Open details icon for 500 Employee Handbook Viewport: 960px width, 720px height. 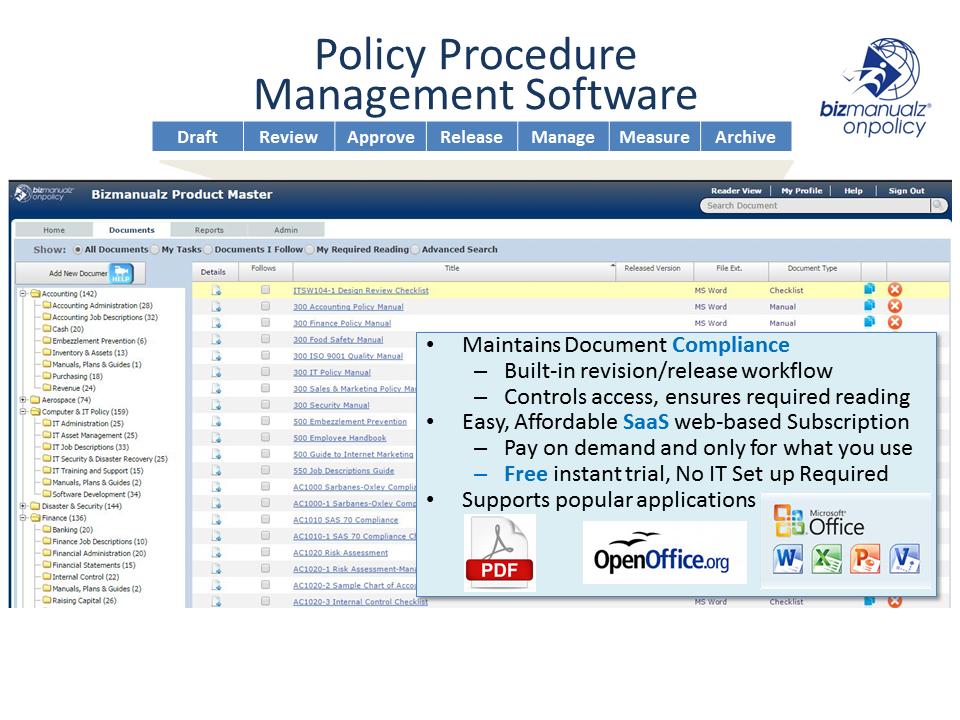coord(216,438)
